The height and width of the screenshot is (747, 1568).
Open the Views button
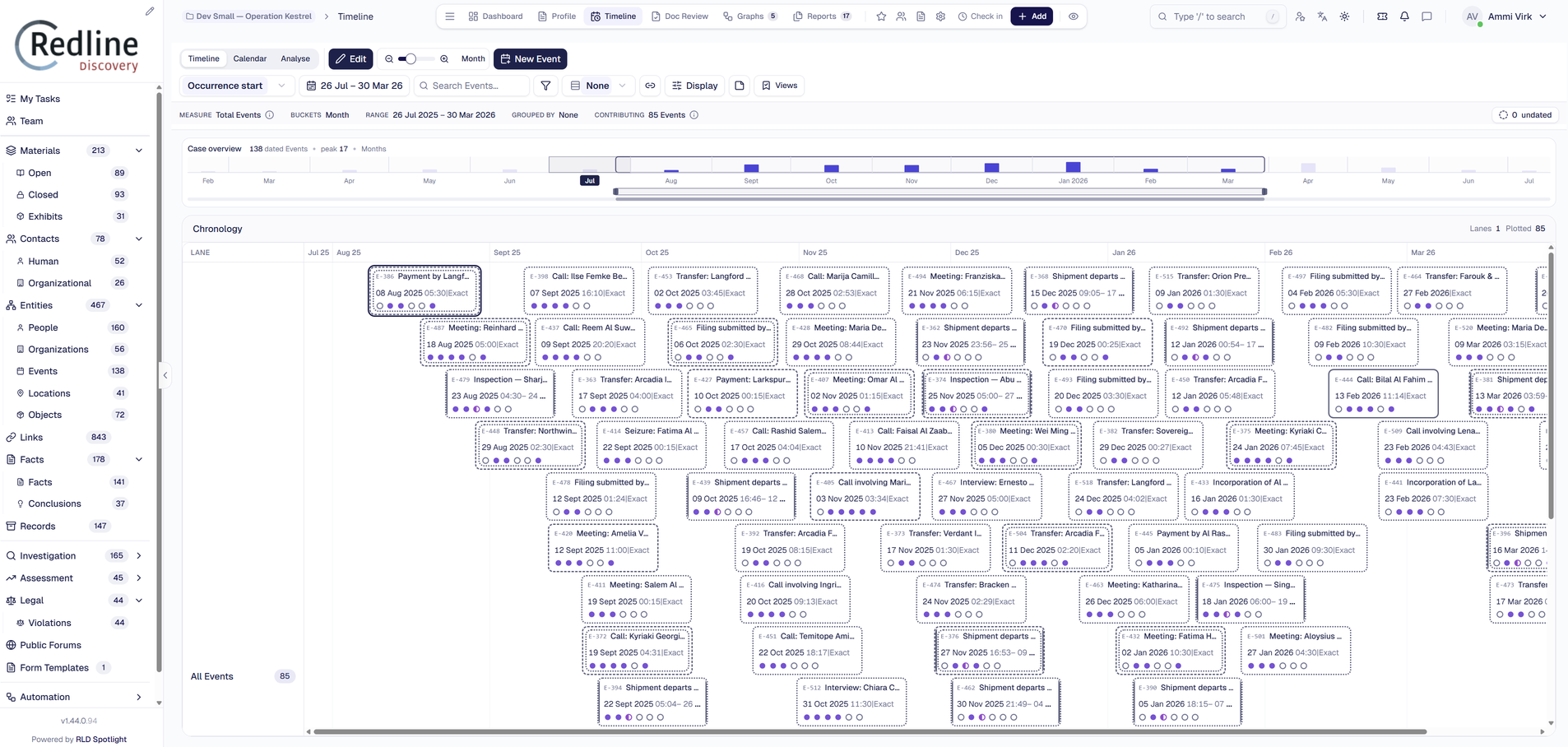click(x=779, y=86)
